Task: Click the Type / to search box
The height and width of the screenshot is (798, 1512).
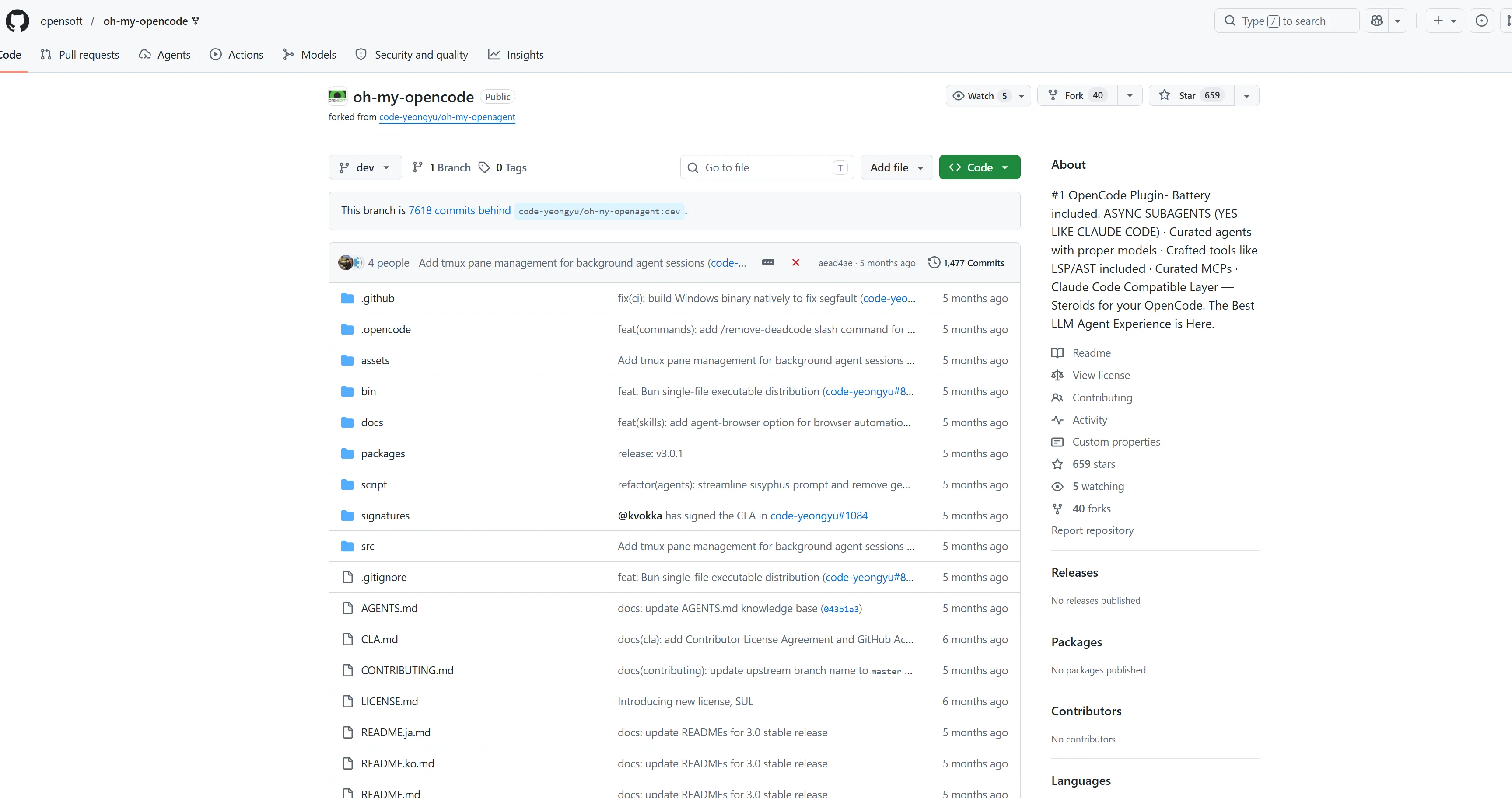Action: click(1287, 21)
